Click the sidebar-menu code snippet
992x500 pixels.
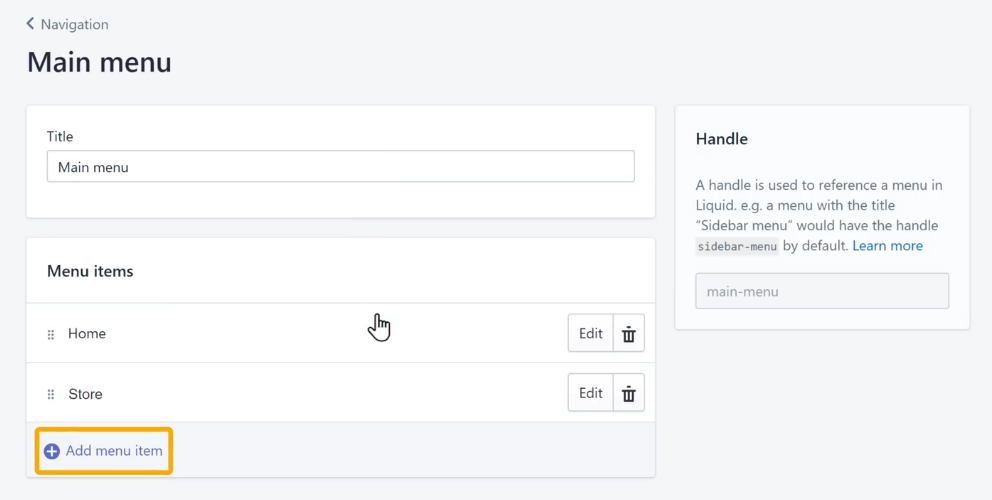737,246
